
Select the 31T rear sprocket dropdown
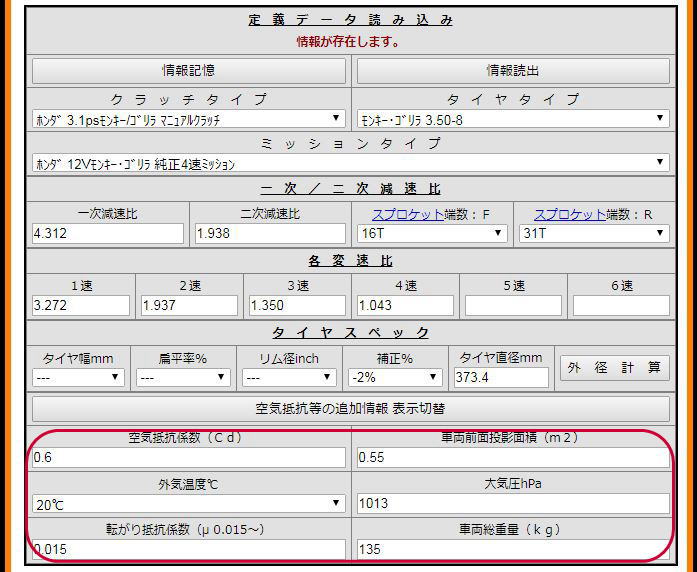coord(594,233)
